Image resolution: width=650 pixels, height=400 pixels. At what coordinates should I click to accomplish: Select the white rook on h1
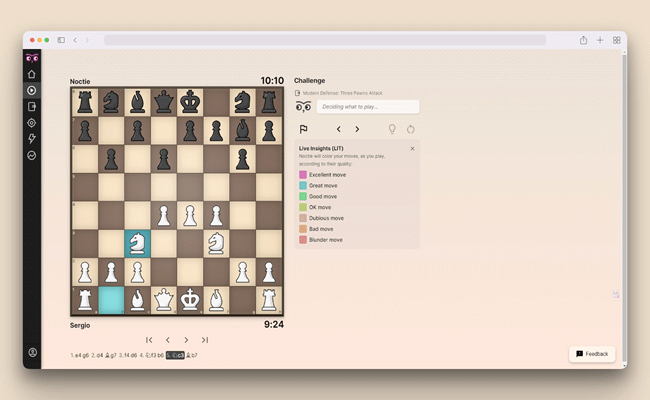(269, 300)
